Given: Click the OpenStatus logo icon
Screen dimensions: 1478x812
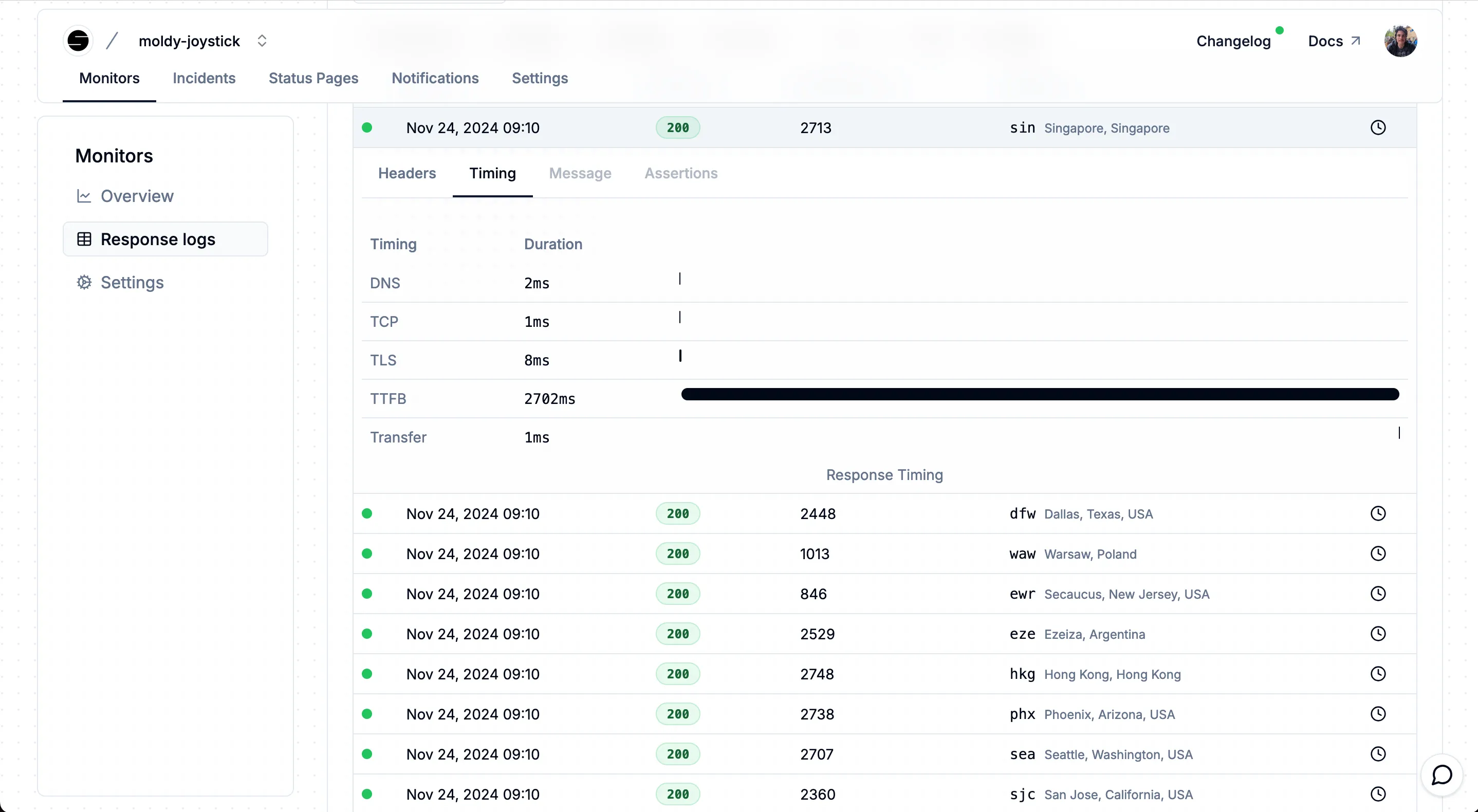Looking at the screenshot, I should pos(78,41).
